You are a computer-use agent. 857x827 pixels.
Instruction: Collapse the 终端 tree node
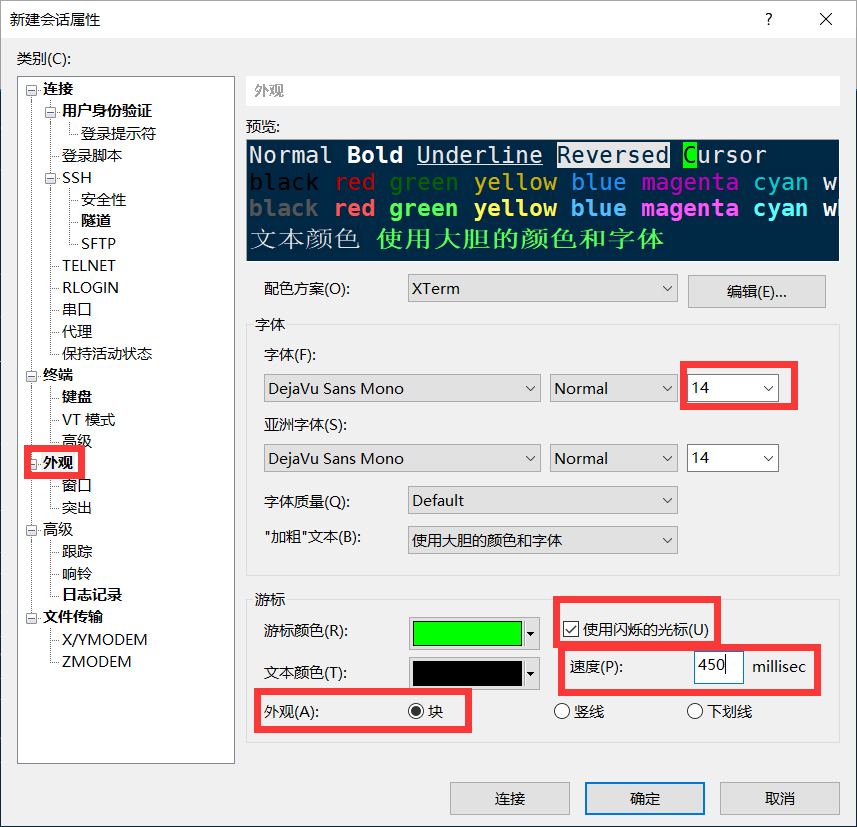click(32, 376)
